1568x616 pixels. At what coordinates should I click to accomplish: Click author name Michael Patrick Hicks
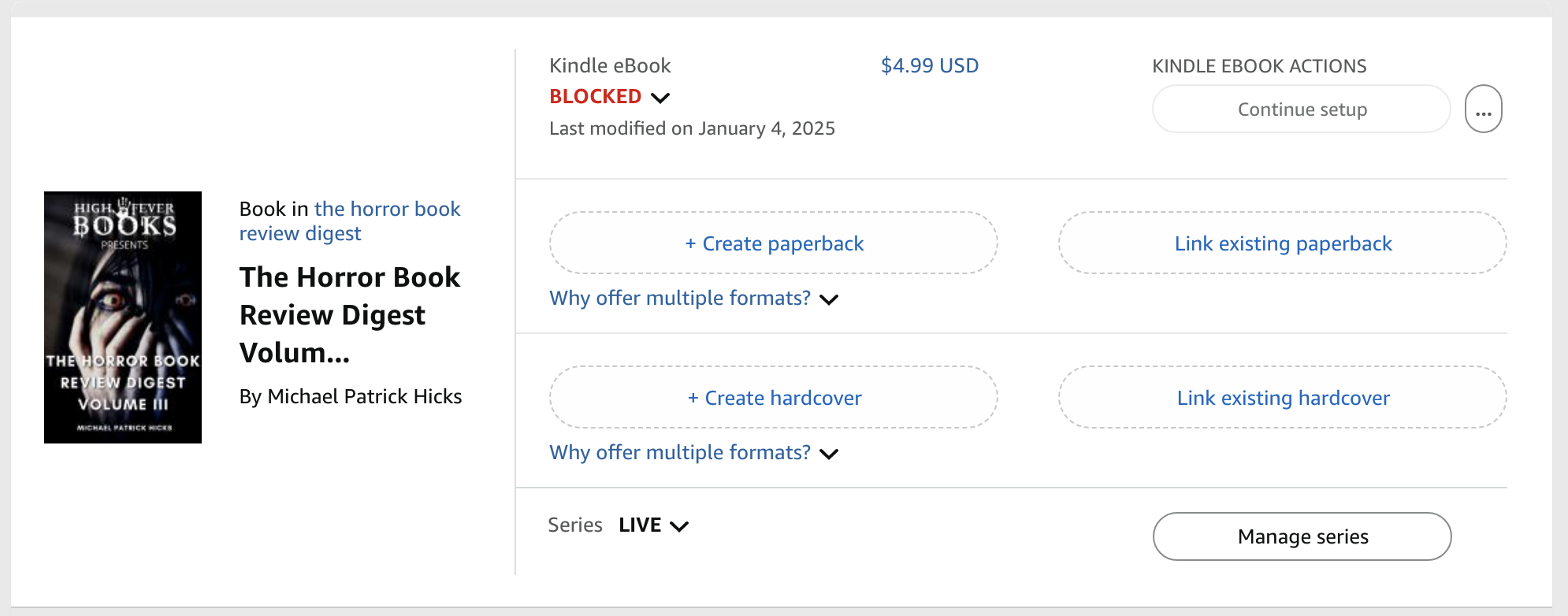pos(364,396)
